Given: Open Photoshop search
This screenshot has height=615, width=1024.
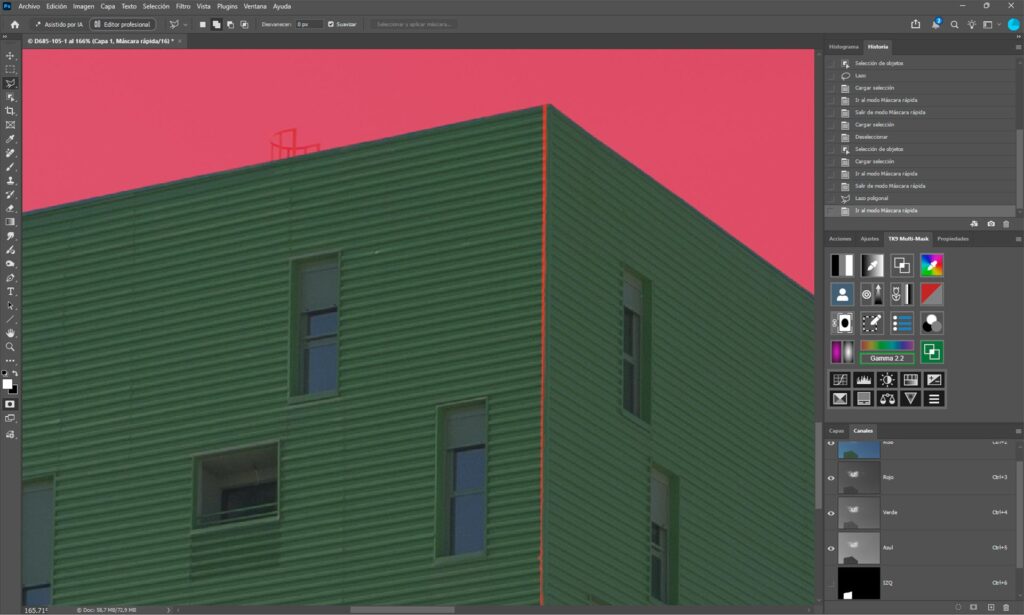Looking at the screenshot, I should point(954,25).
